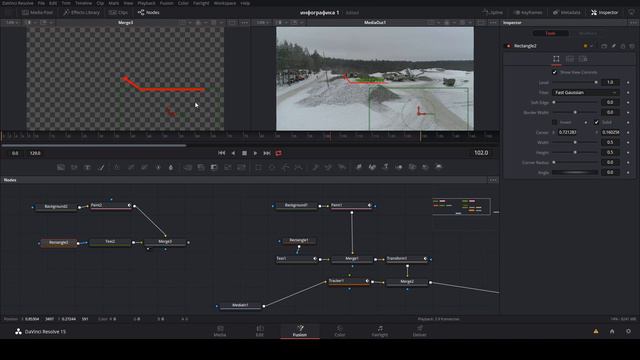This screenshot has width=640, height=360.
Task: Add a BSpline mask from the toolbar
Action: (298, 167)
